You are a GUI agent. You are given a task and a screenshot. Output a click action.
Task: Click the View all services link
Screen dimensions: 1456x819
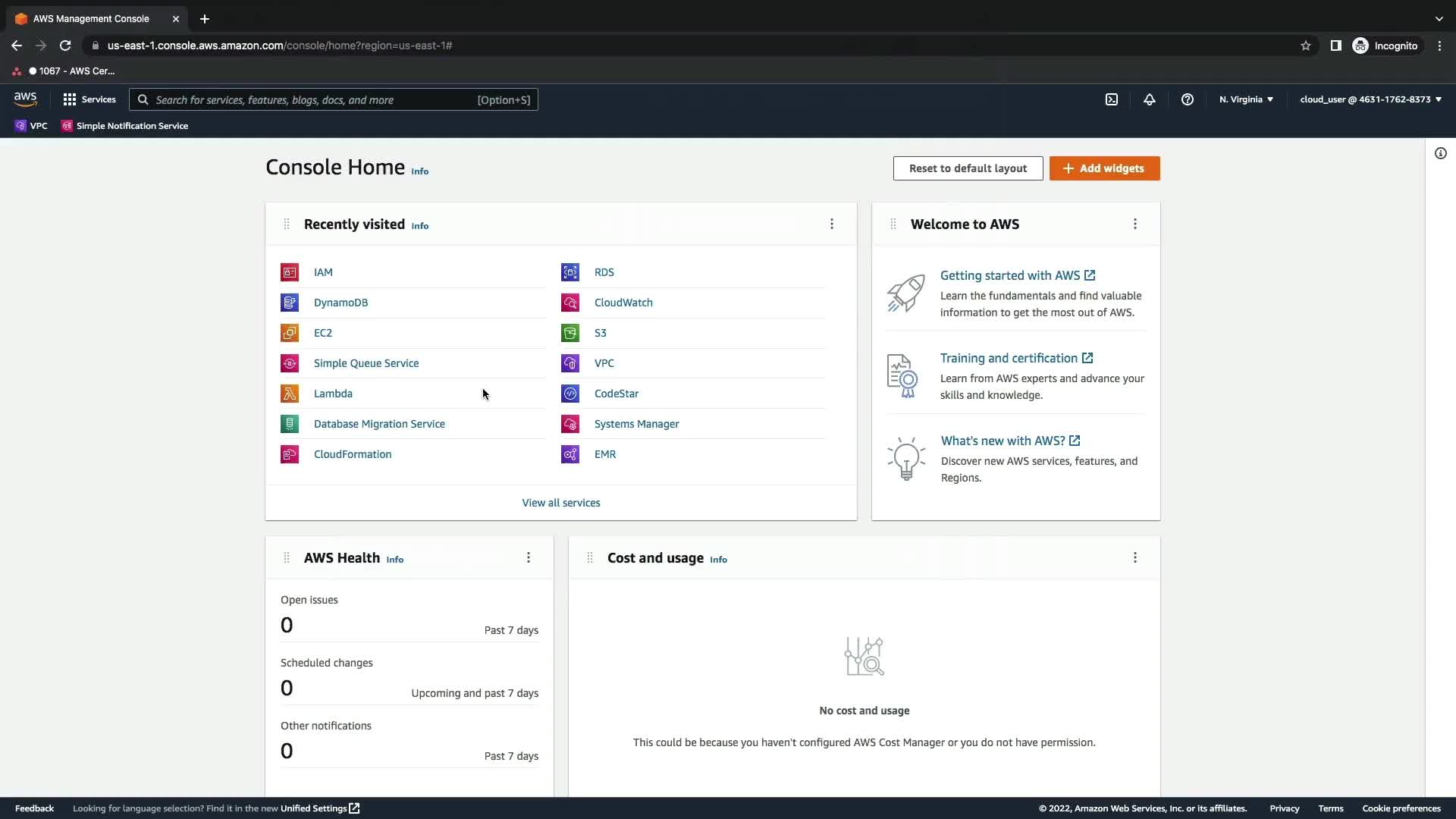pos(561,503)
